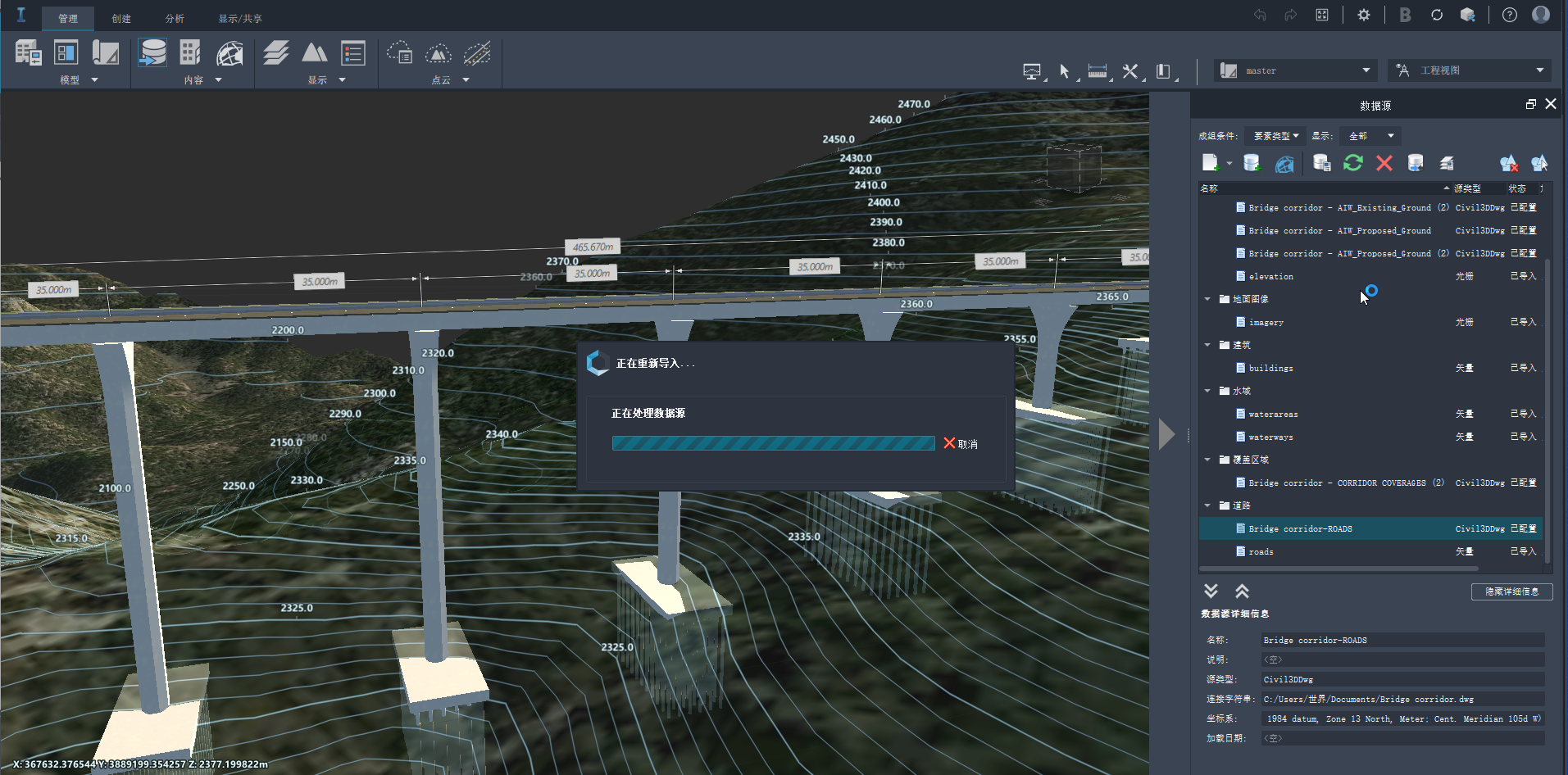Click the shared model cube icon
1568x775 pixels.
click(x=1468, y=15)
